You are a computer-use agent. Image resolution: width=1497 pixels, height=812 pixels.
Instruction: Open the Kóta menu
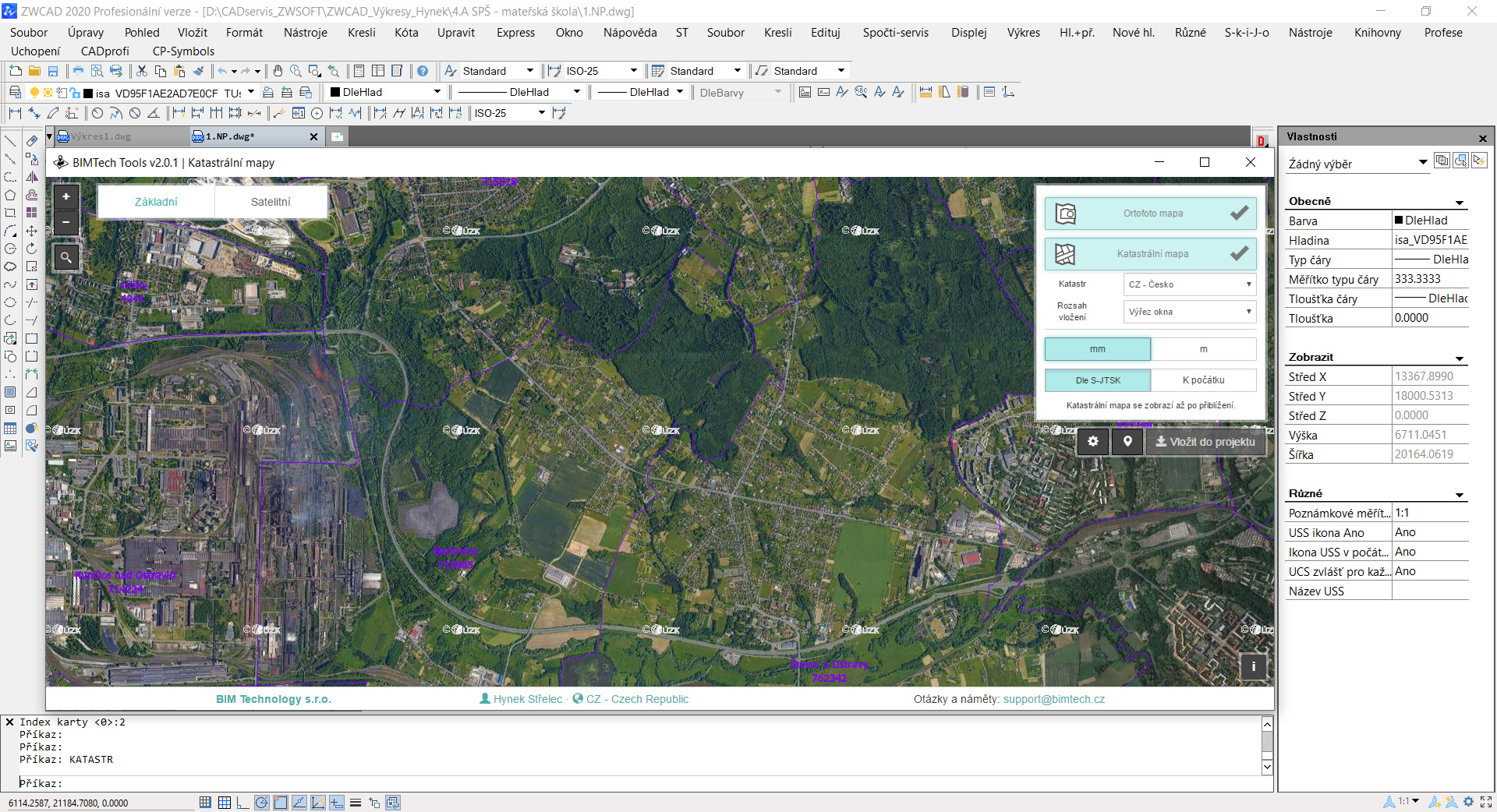406,33
